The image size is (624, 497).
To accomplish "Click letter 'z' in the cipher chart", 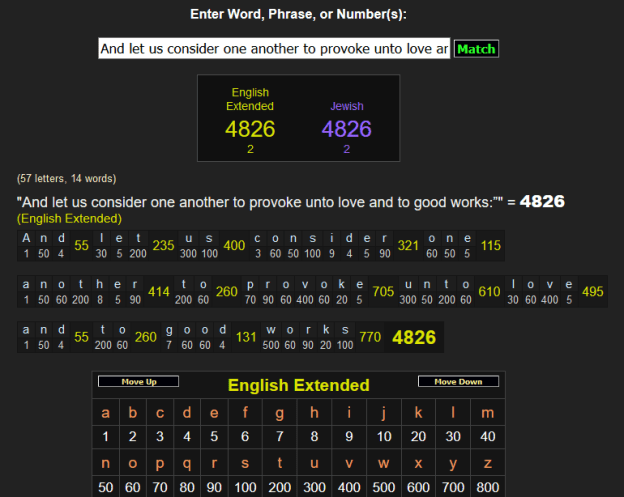I will click(x=487, y=463).
